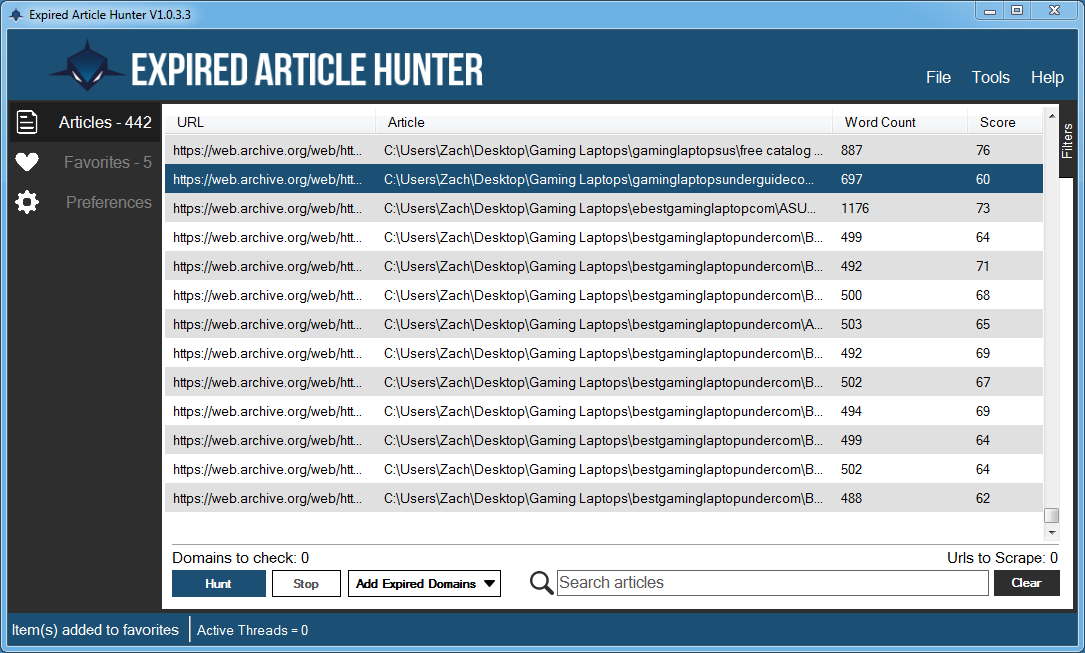The width and height of the screenshot is (1085, 653).
Task: Open the Tools menu
Action: tap(991, 77)
